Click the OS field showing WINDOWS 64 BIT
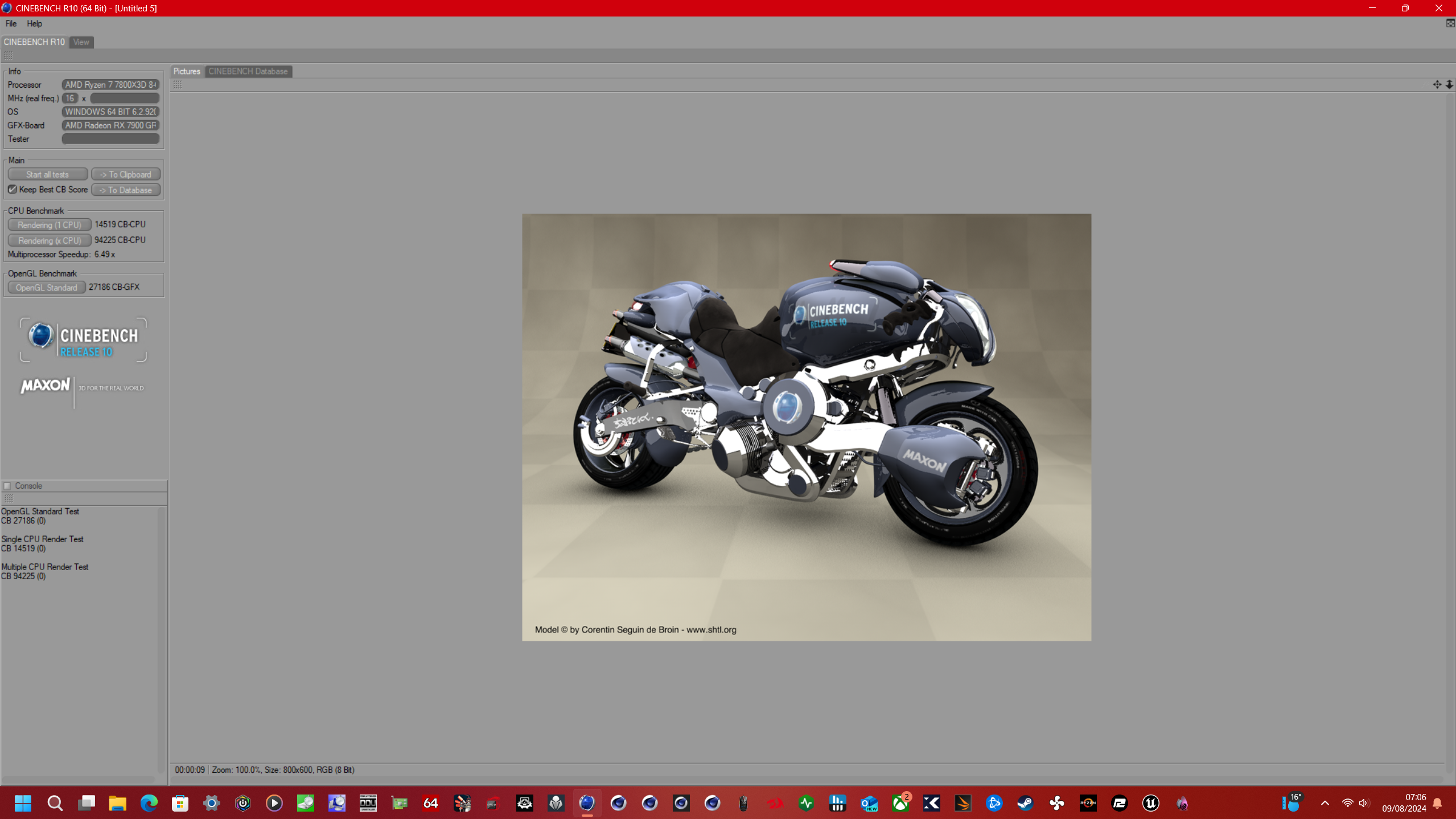 coord(110,112)
